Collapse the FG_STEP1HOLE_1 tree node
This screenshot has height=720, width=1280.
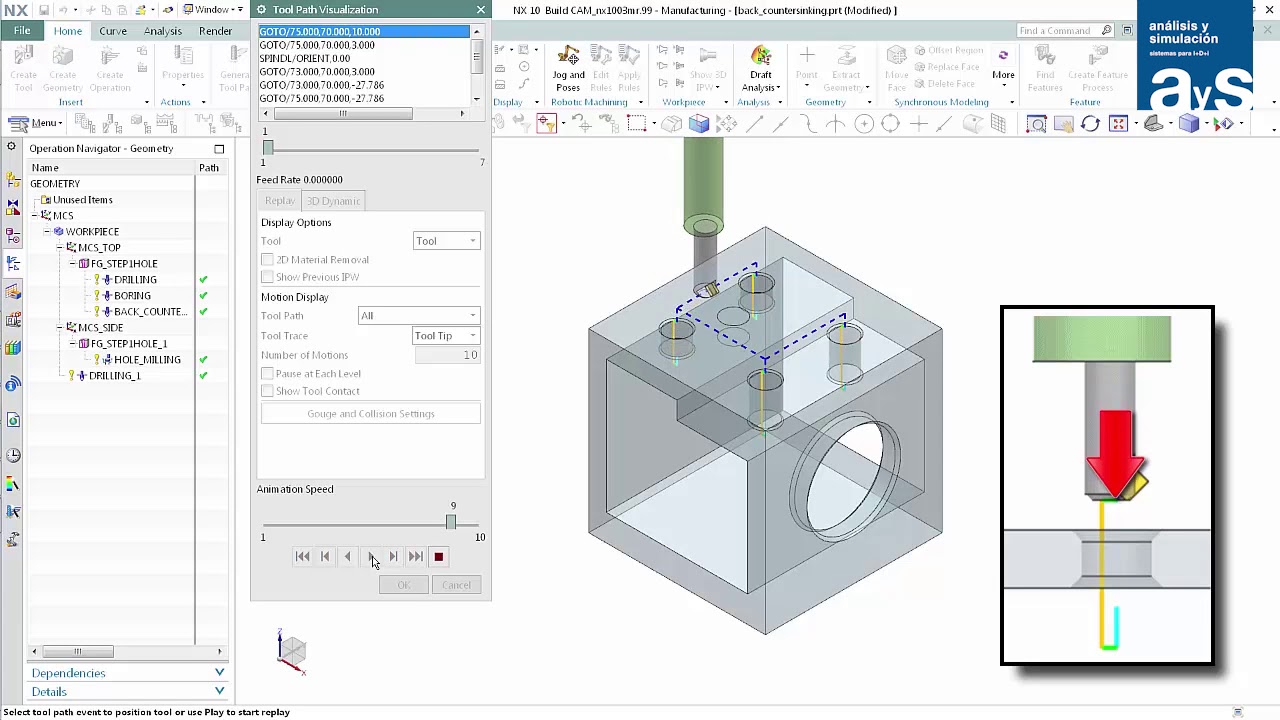[72, 344]
